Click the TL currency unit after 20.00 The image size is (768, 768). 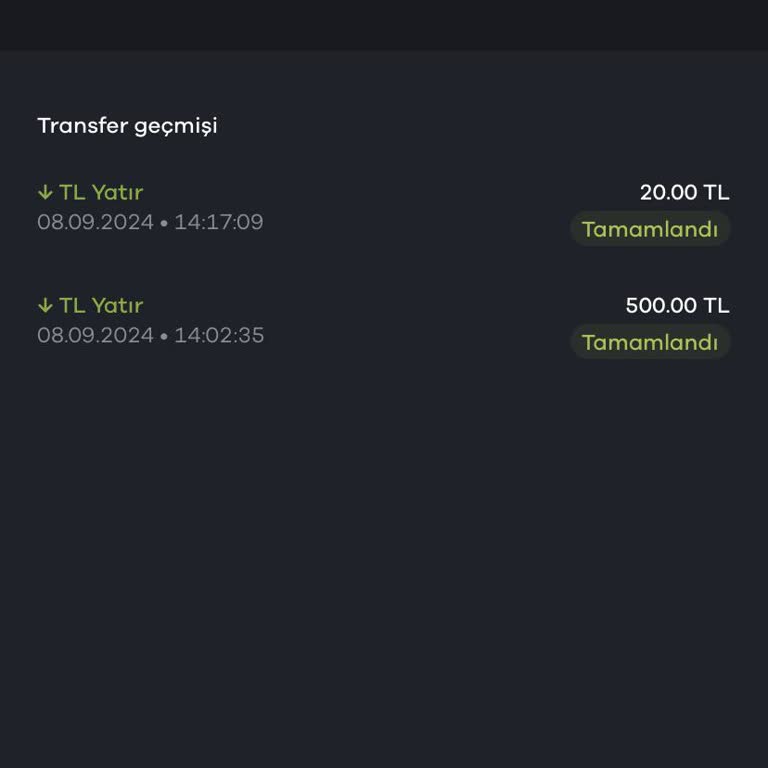point(716,193)
